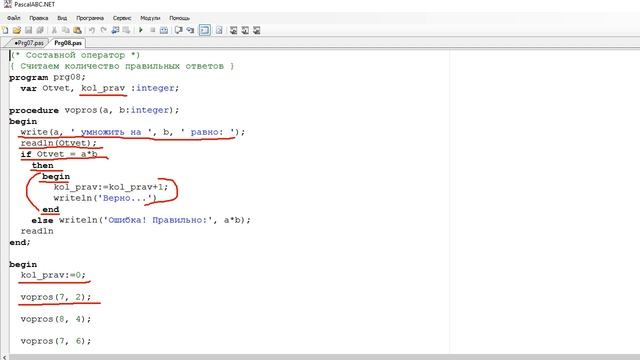Viewport: 640px width, 360px height.
Task: Click the 'kol_prav:=0;' statement
Action: [53, 275]
